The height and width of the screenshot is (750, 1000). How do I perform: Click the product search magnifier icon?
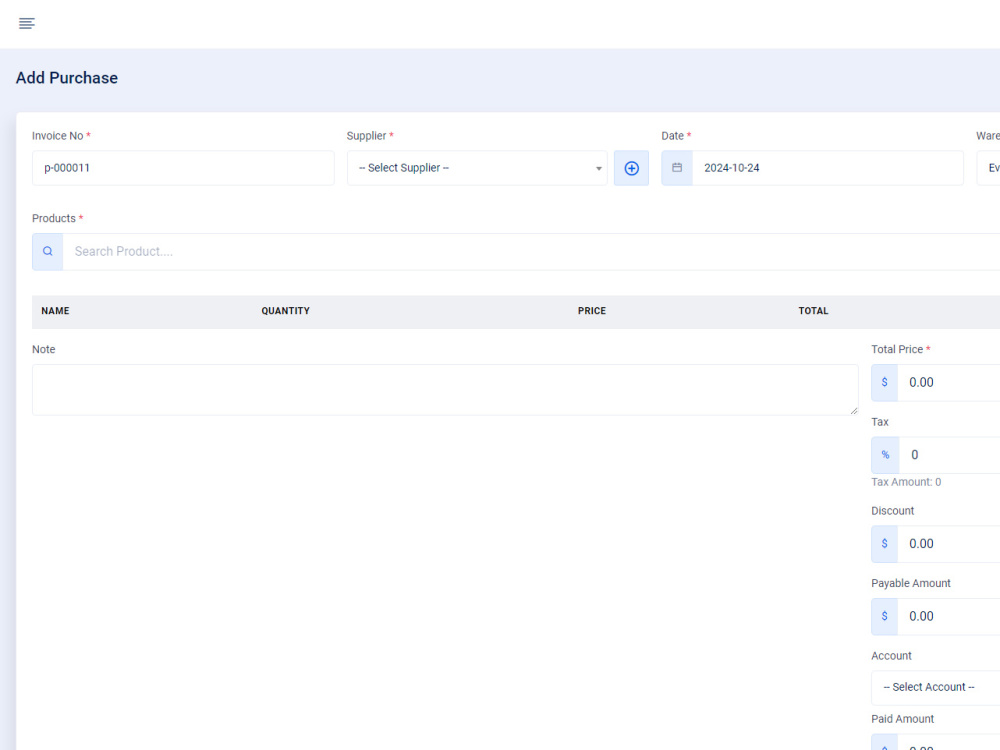[x=48, y=251]
